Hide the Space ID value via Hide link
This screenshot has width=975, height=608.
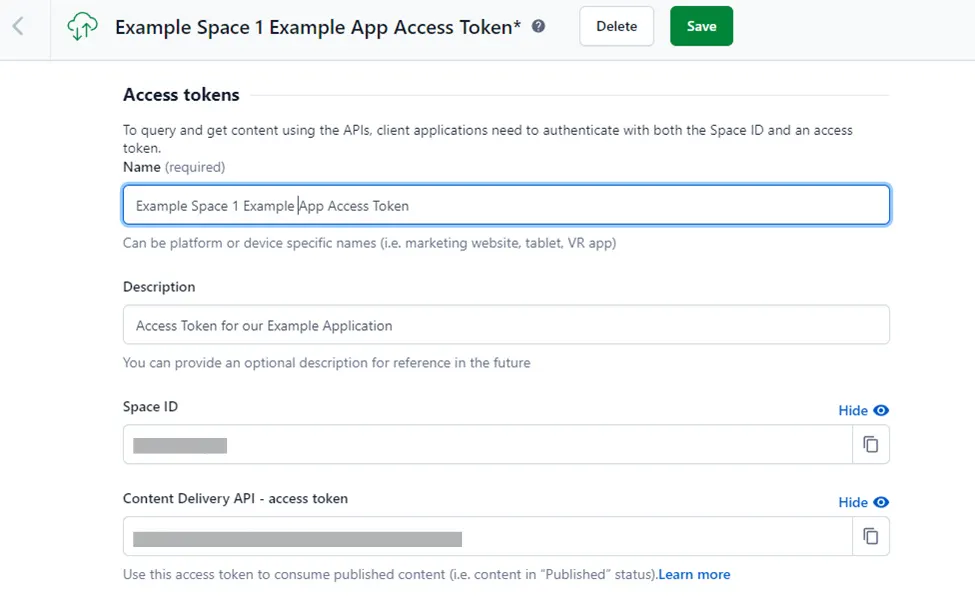tap(853, 410)
